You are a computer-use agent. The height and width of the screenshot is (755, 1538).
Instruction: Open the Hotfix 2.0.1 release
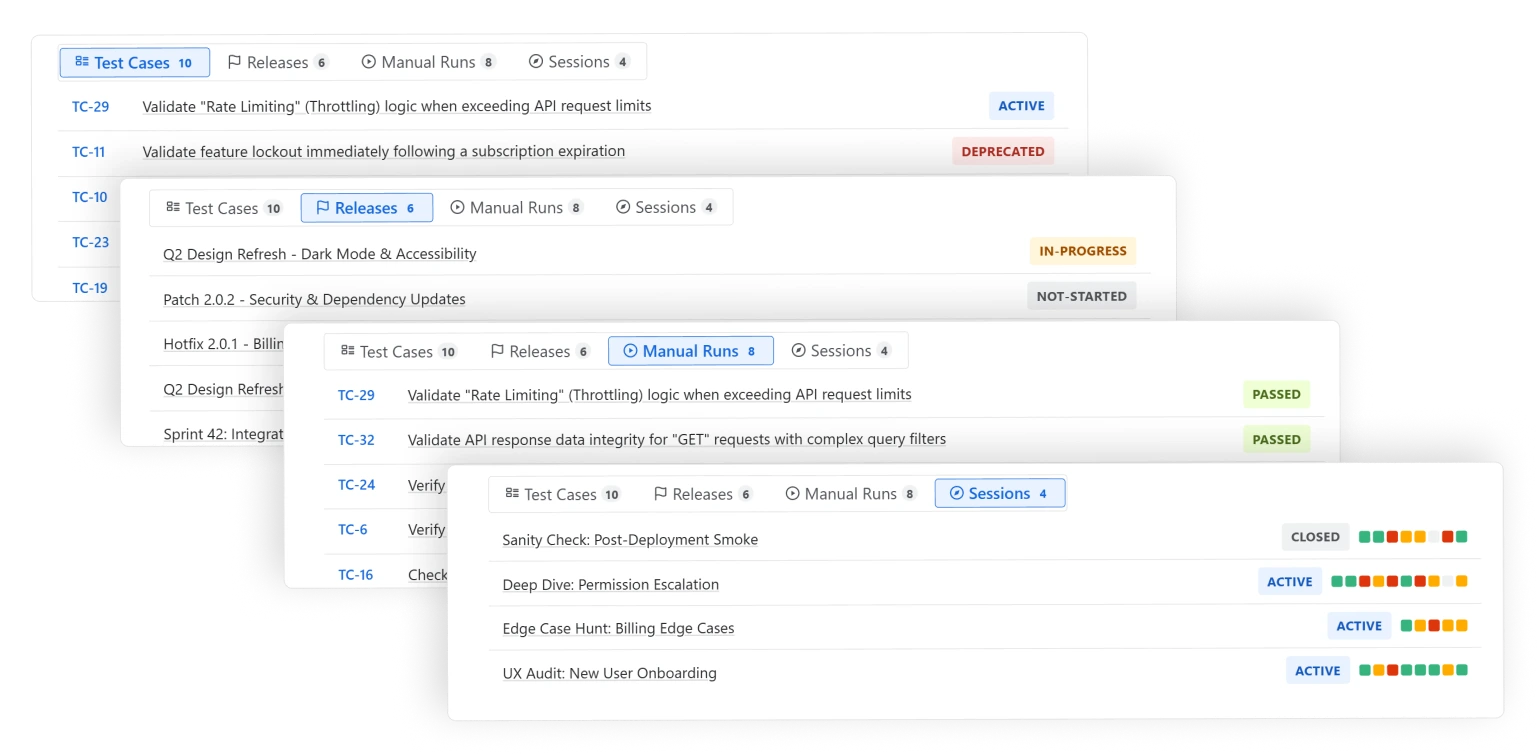point(224,344)
